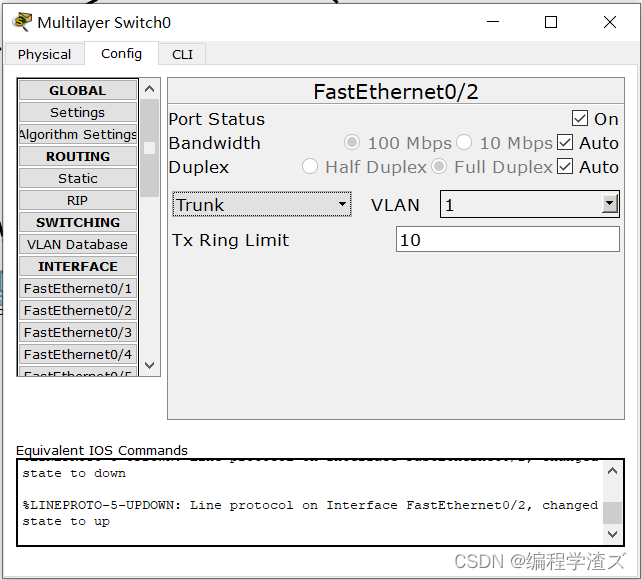Open Algorithm Settings in the sidebar
The image size is (642, 580).
pyautogui.click(x=77, y=135)
